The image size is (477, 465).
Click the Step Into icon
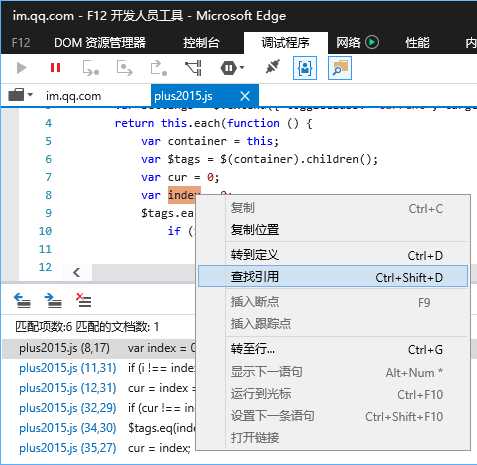[x=91, y=68]
